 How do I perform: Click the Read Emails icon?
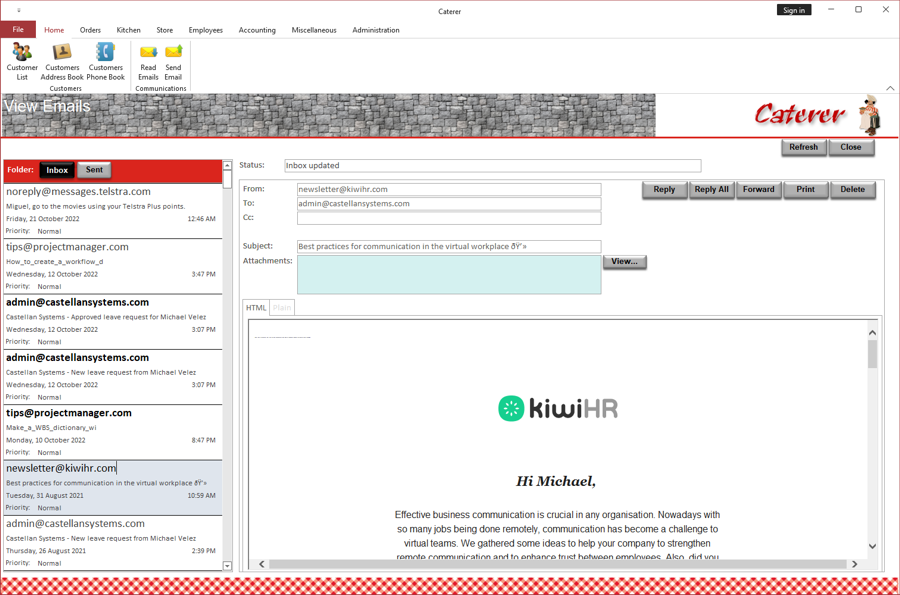148,61
